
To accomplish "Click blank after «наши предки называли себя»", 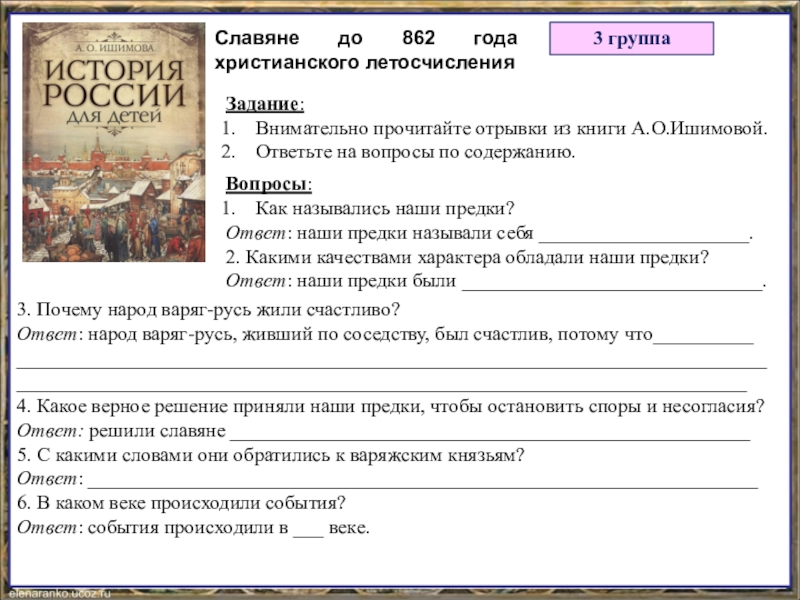I will (644, 235).
